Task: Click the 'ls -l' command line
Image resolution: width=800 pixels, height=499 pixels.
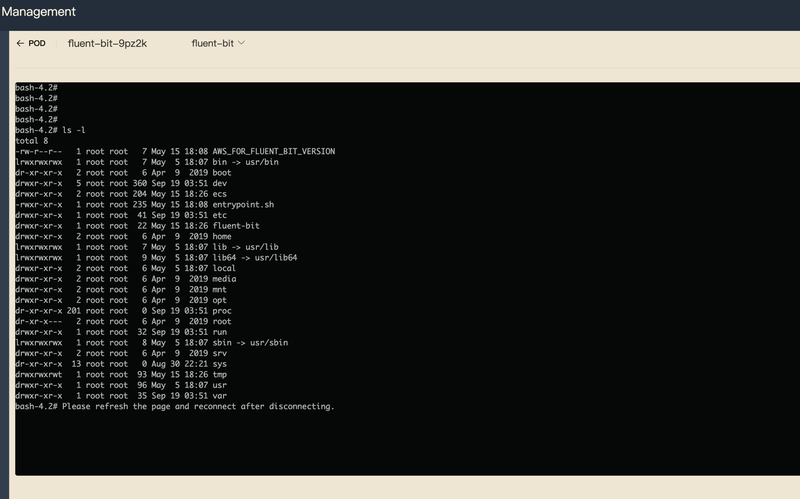Action: pyautogui.click(x=51, y=130)
